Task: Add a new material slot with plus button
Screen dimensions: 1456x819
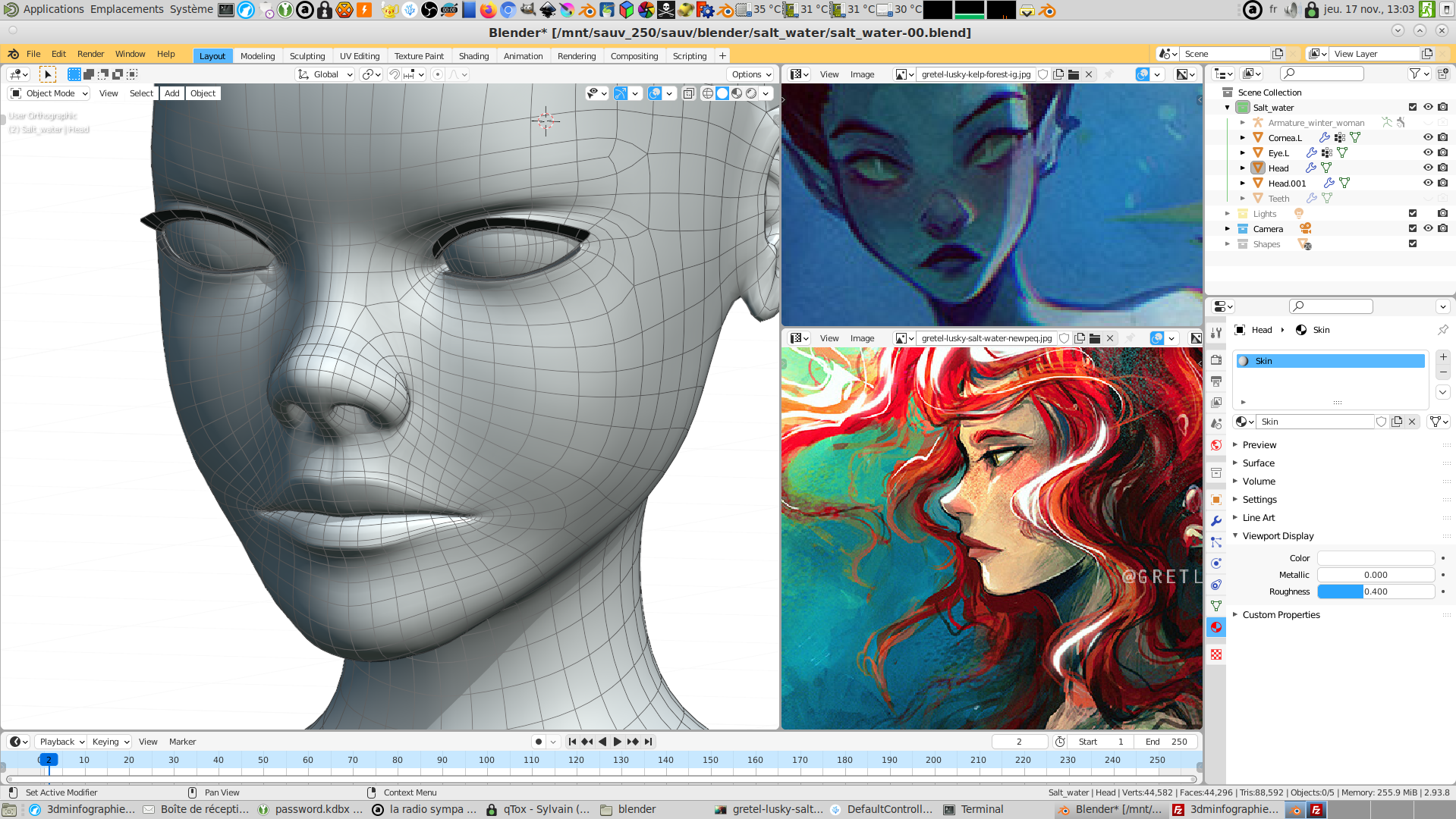Action: (x=1443, y=357)
